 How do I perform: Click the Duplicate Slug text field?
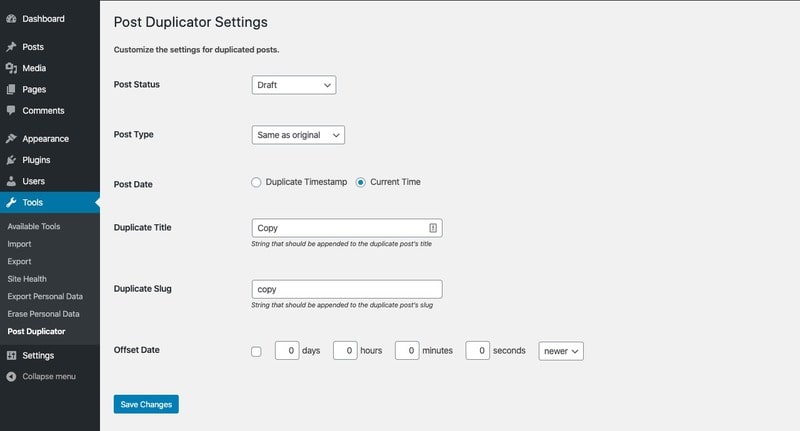[346, 289]
